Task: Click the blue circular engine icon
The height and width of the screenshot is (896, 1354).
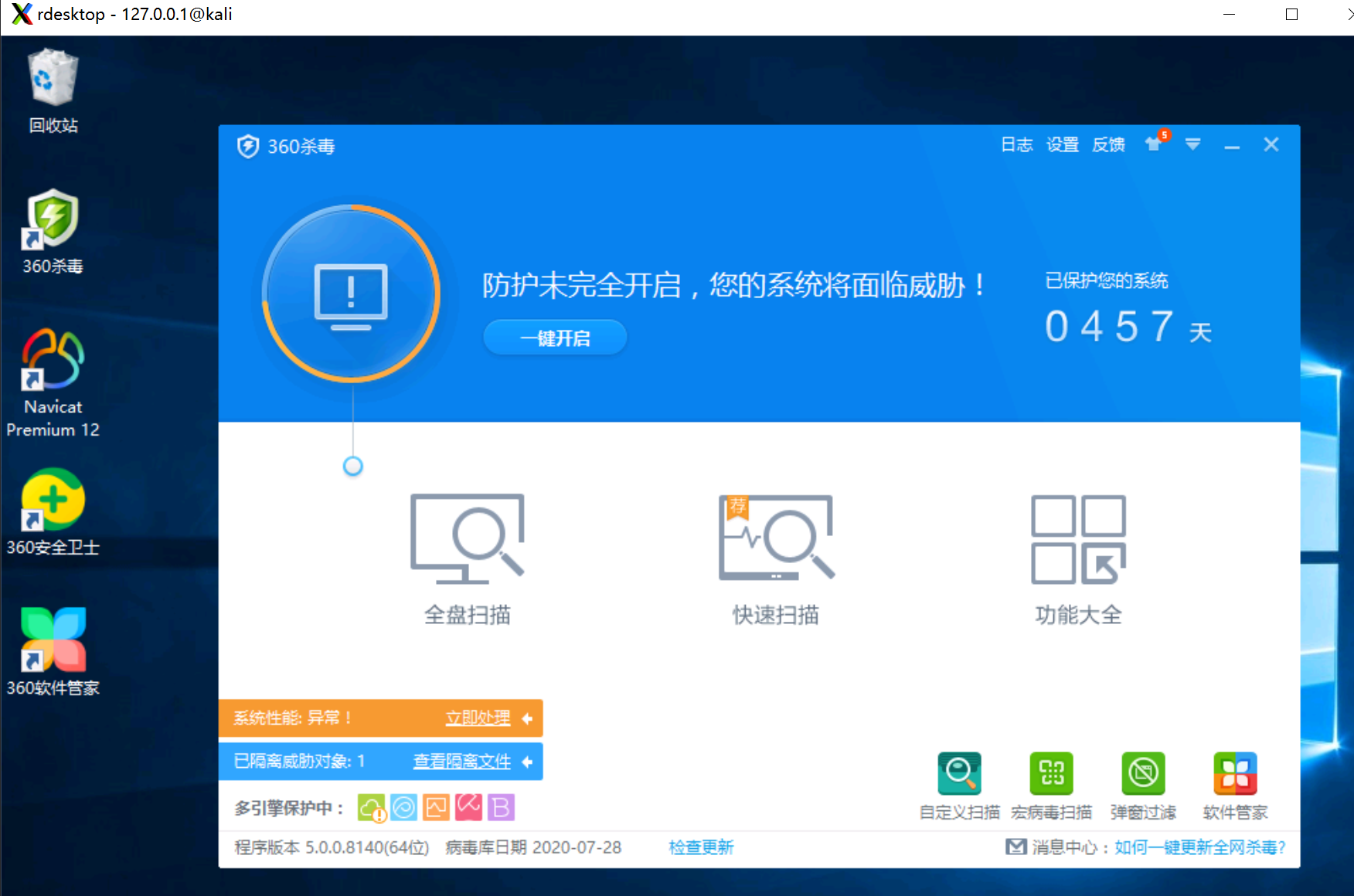Action: pos(403,808)
